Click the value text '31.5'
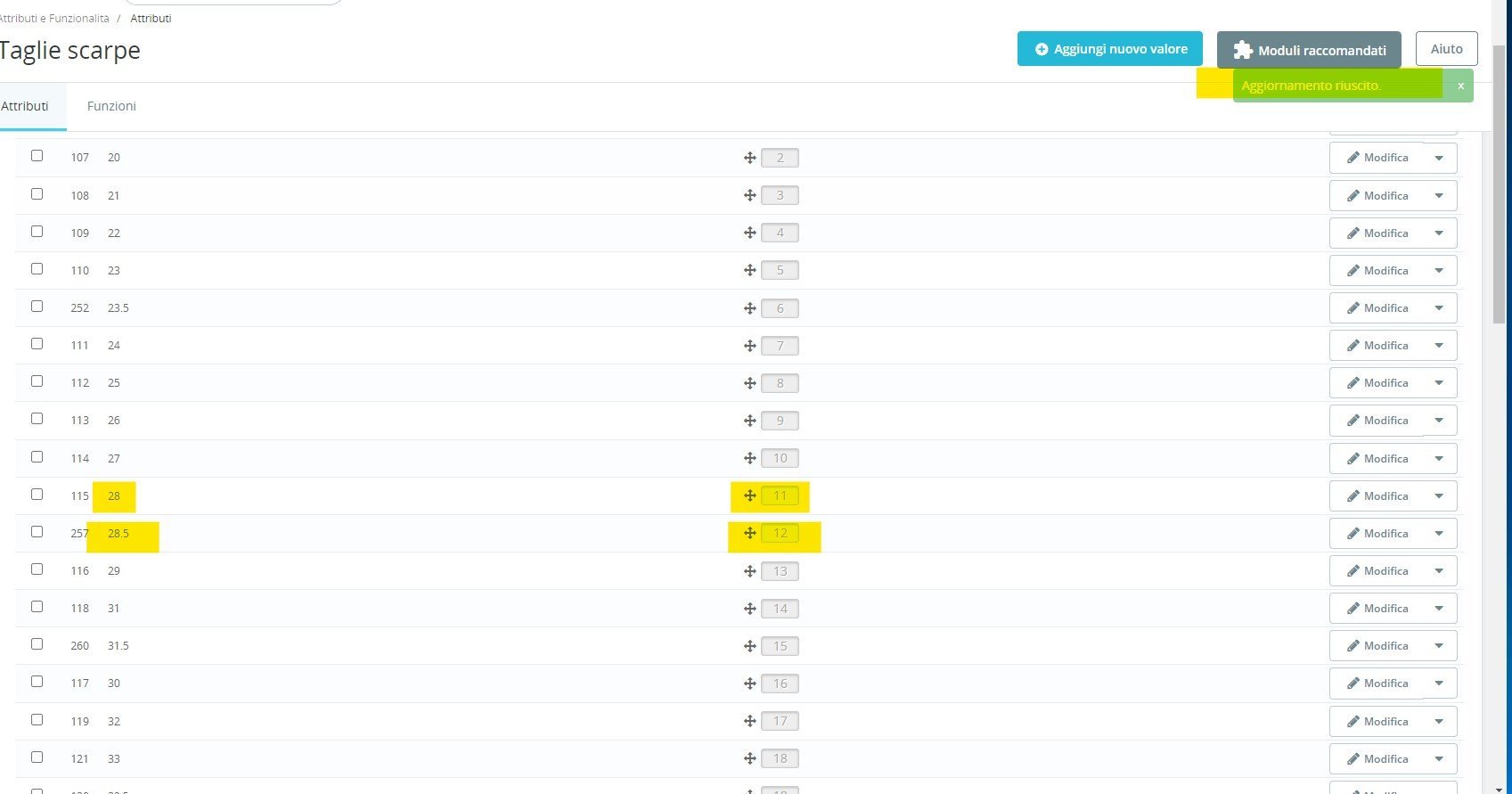 click(x=119, y=646)
